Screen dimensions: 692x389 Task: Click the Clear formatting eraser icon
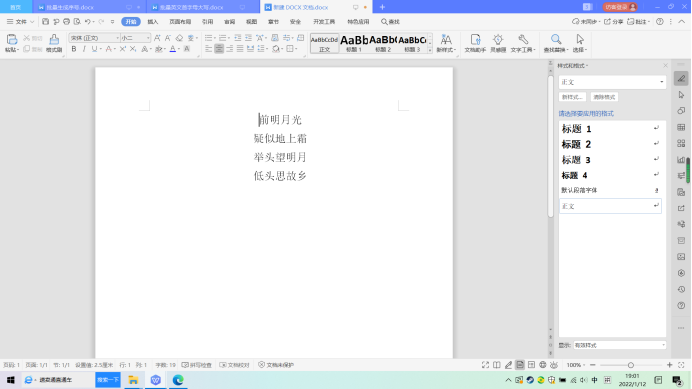pyautogui.click(x=179, y=38)
